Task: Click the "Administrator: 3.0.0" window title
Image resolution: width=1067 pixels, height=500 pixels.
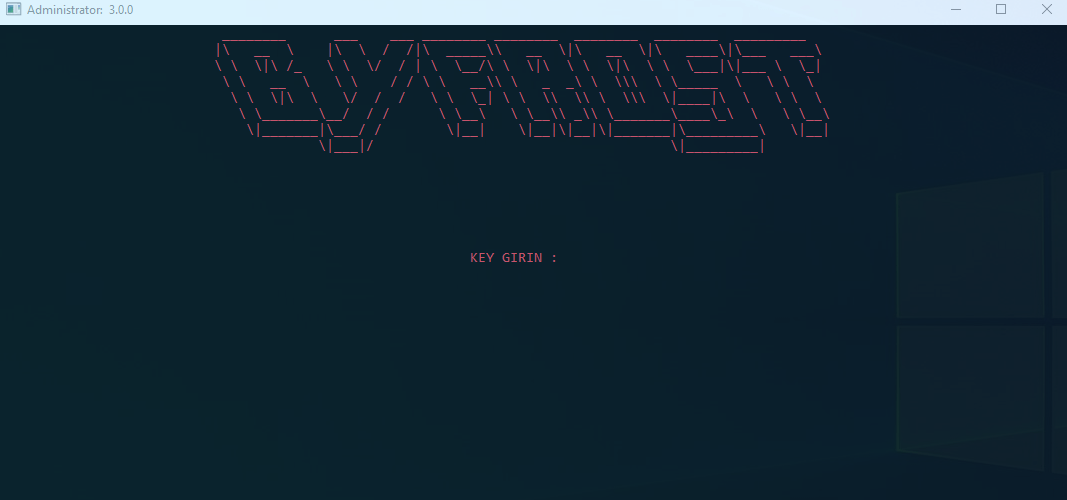Action: (80, 10)
